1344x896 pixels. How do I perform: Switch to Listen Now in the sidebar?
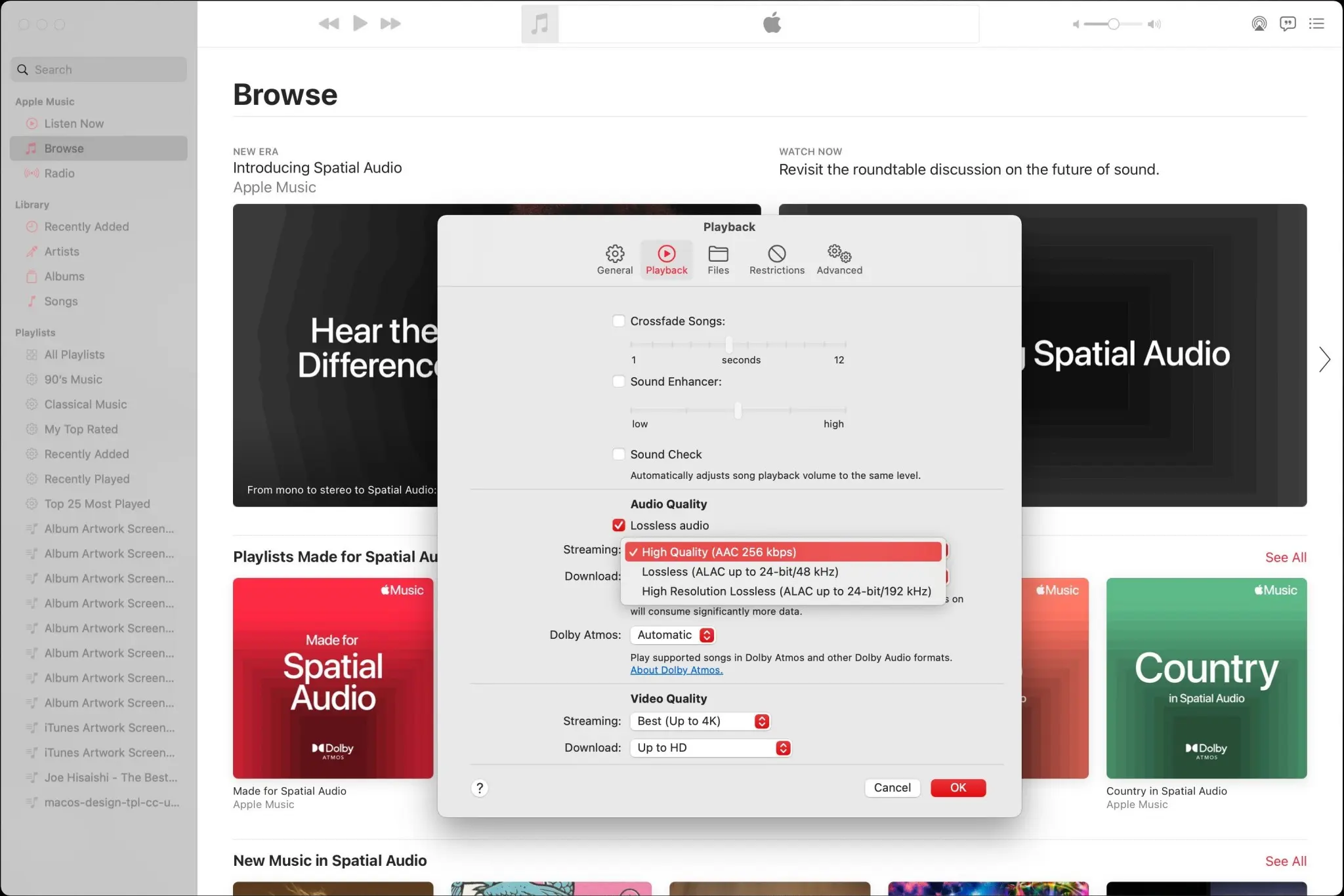(73, 123)
